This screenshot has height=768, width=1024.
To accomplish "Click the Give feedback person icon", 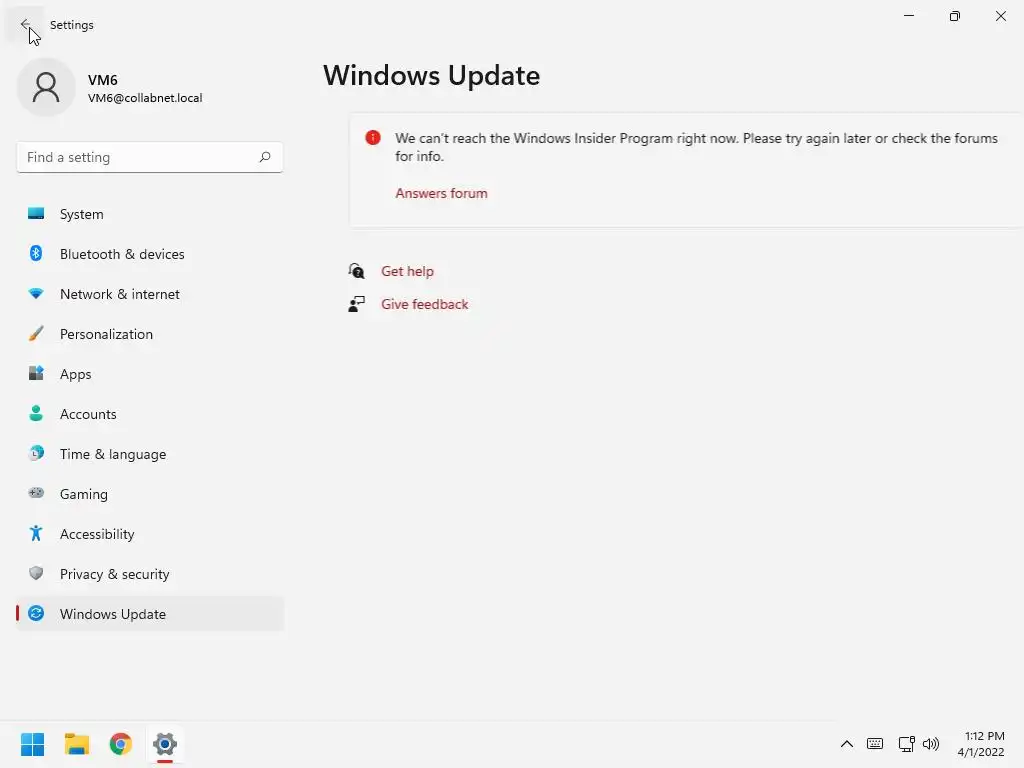I will click(356, 304).
